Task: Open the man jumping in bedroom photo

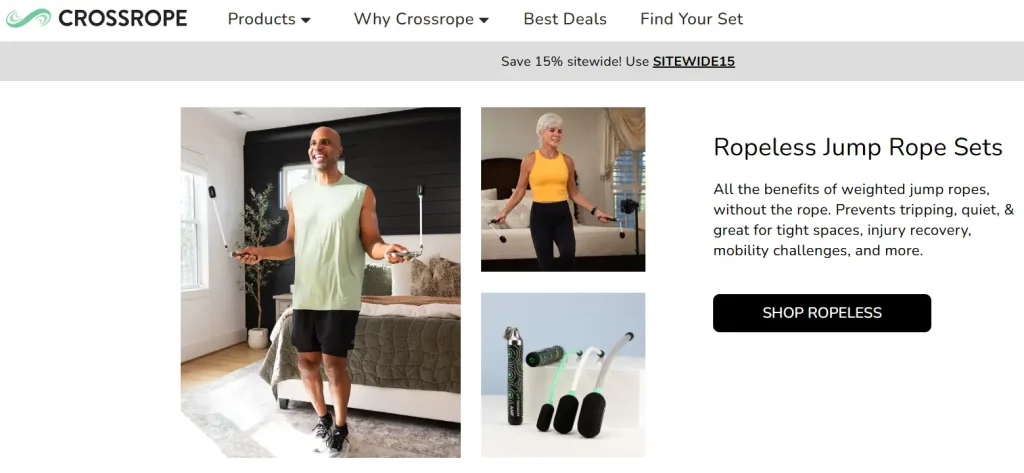Action: pyautogui.click(x=321, y=282)
